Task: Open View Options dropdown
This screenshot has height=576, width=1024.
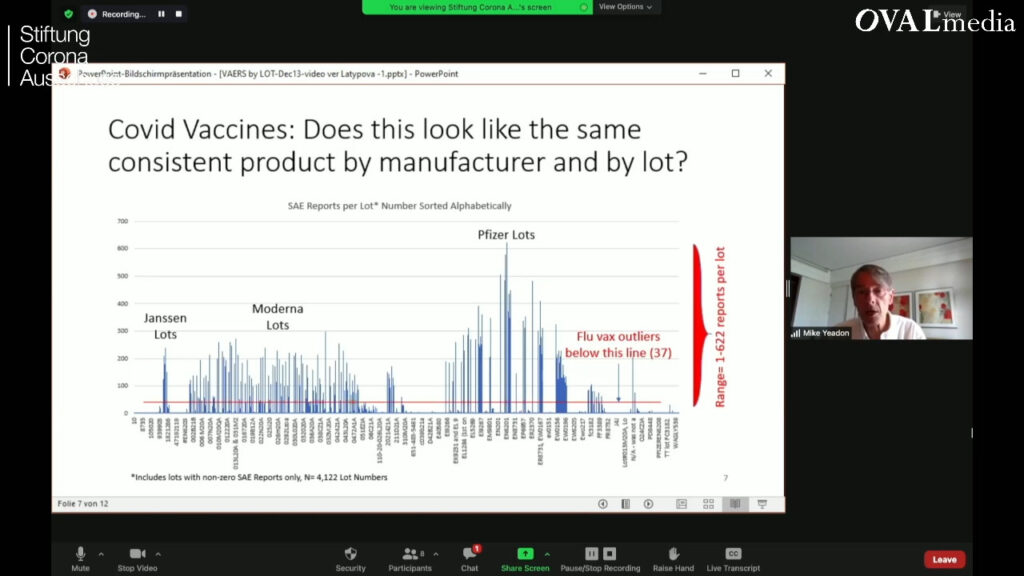Action: coord(625,7)
